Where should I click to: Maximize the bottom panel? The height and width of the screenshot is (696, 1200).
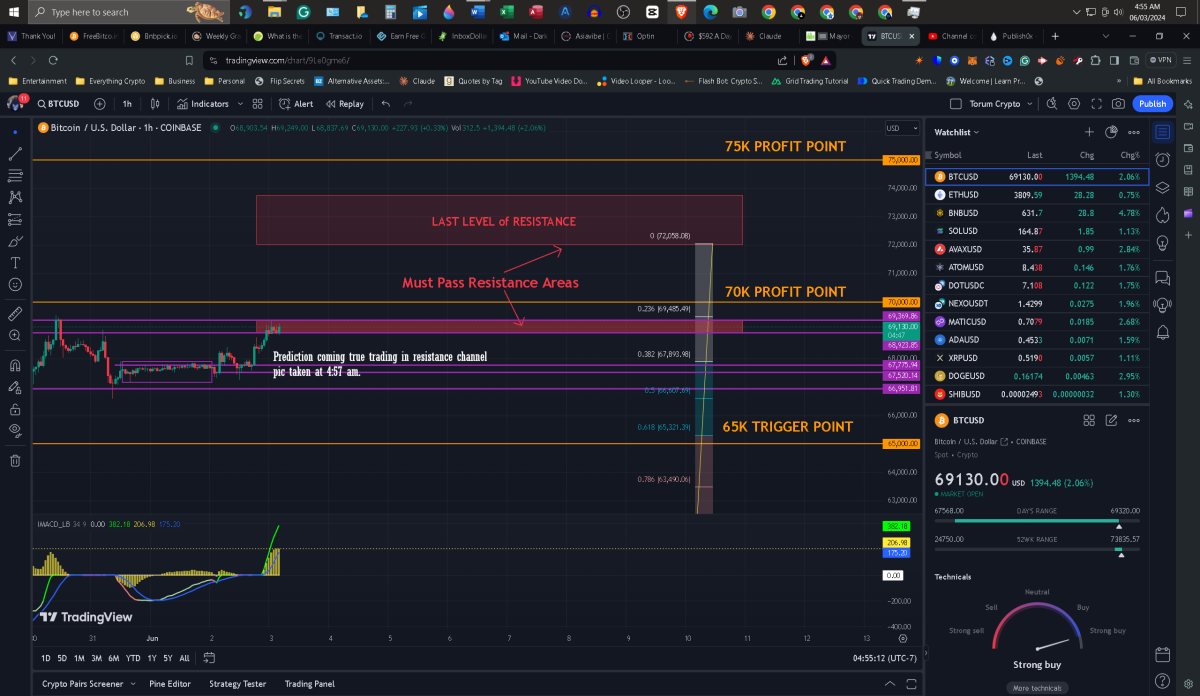pyautogui.click(x=912, y=684)
